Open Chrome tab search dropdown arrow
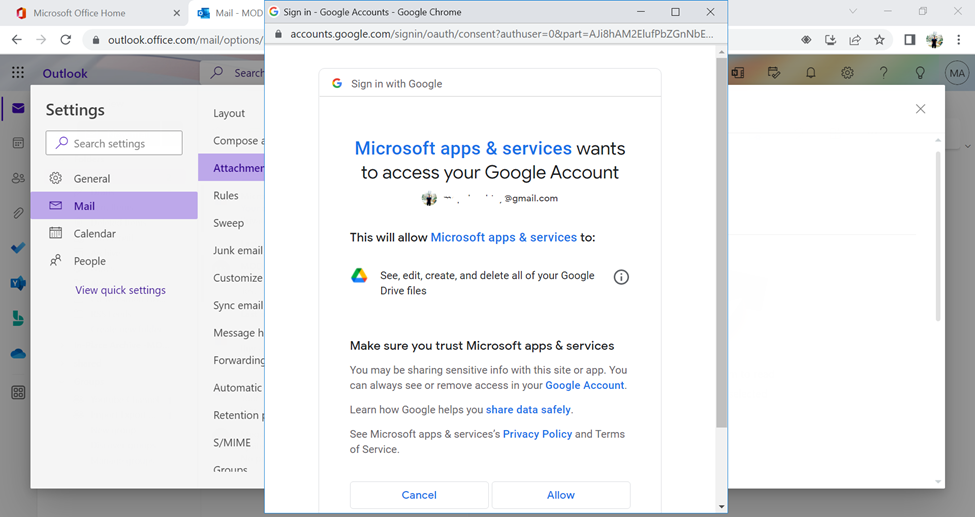This screenshot has width=975, height=517. coord(853,12)
